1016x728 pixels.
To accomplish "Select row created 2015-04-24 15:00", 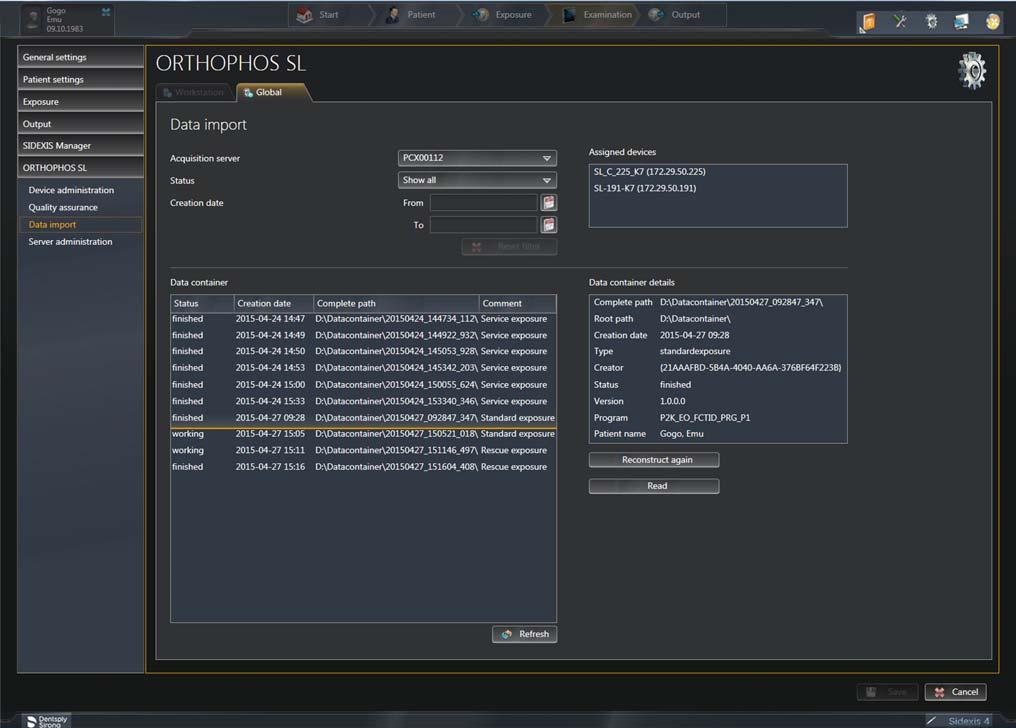I will [363, 385].
